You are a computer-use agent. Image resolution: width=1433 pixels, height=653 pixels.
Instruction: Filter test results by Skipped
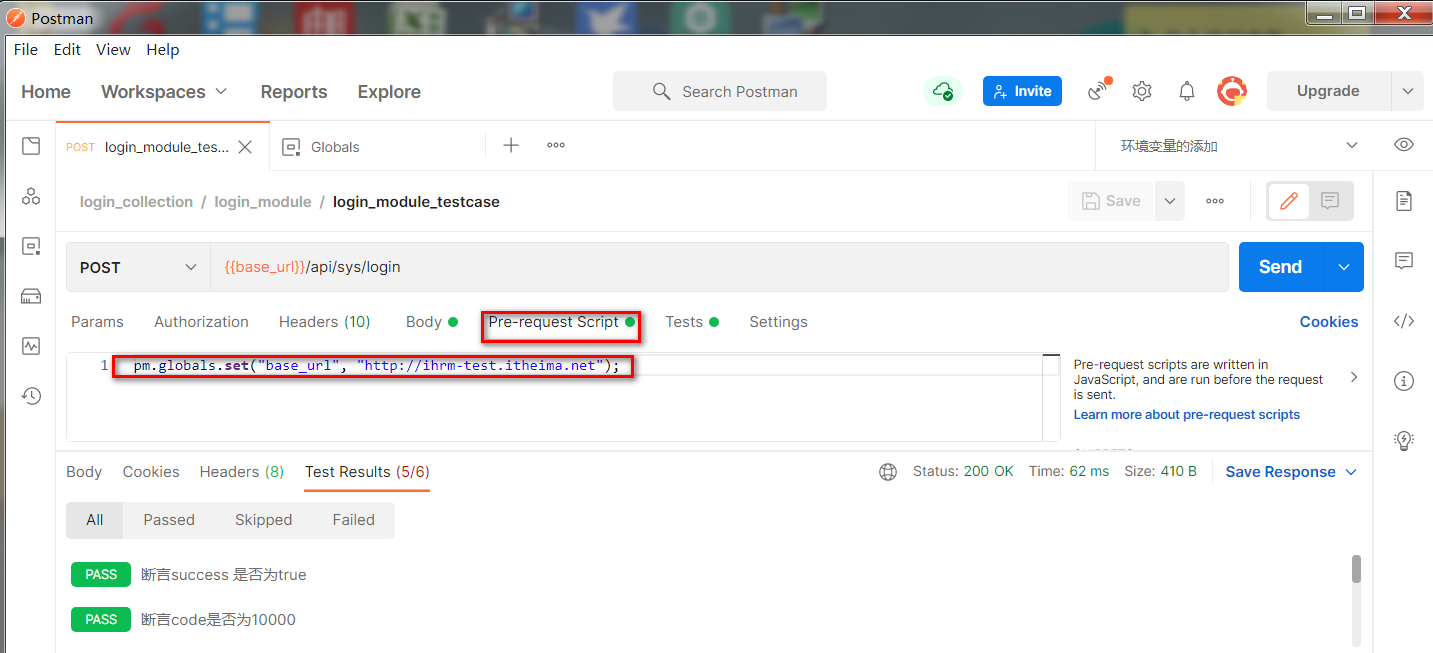(x=263, y=520)
